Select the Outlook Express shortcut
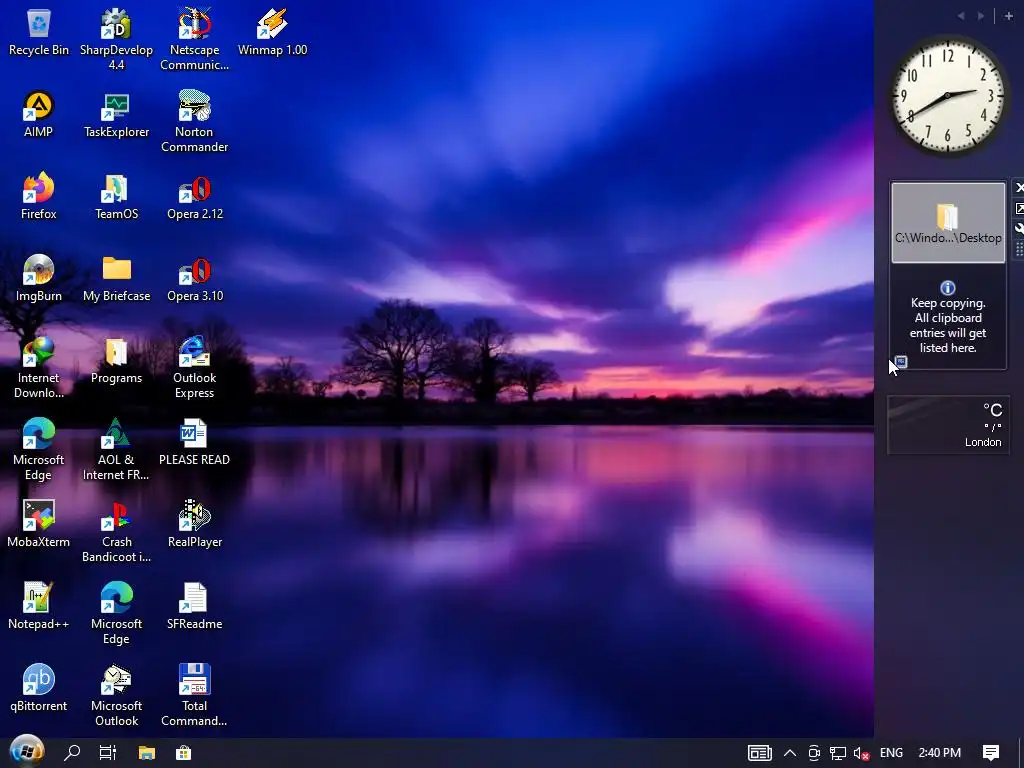The width and height of the screenshot is (1024, 768). click(195, 368)
